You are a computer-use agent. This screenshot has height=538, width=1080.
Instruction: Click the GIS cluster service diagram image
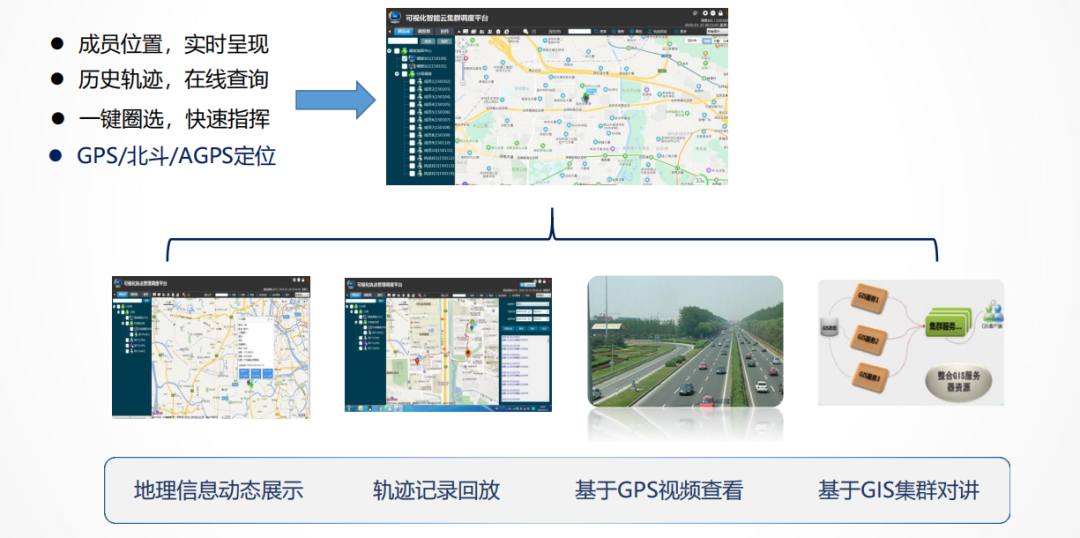(x=911, y=342)
